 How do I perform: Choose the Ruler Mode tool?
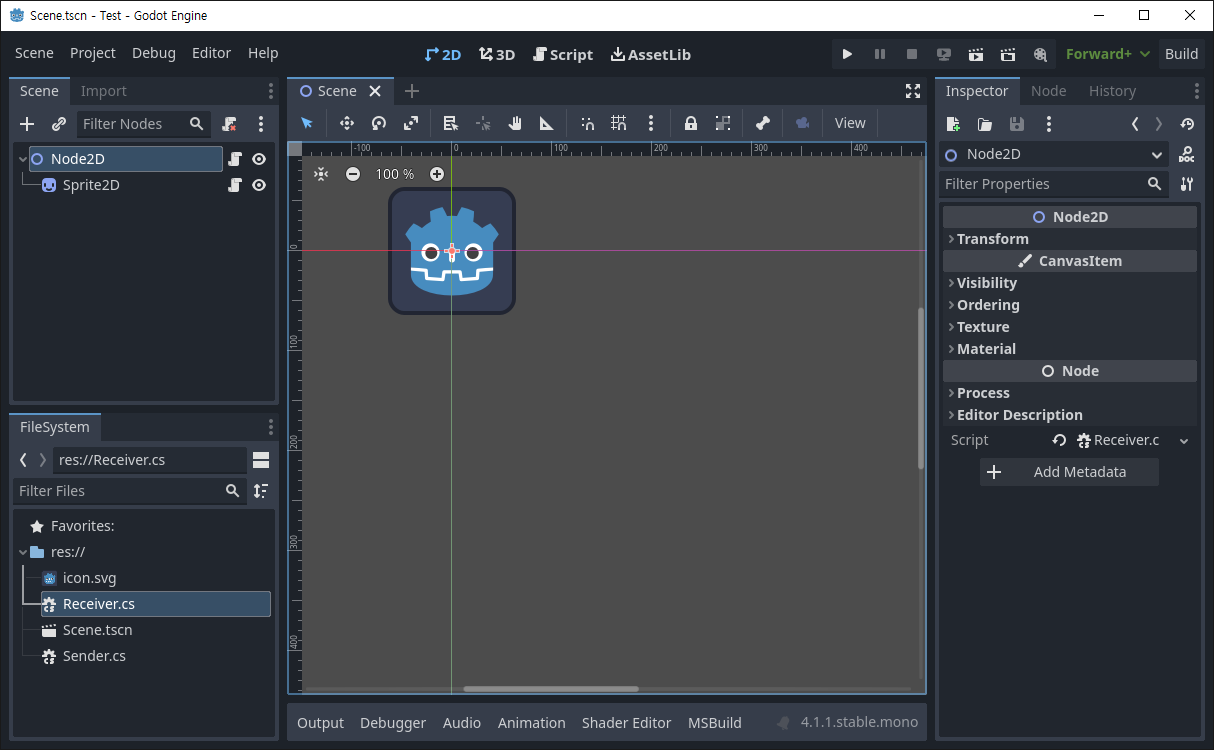(x=546, y=123)
